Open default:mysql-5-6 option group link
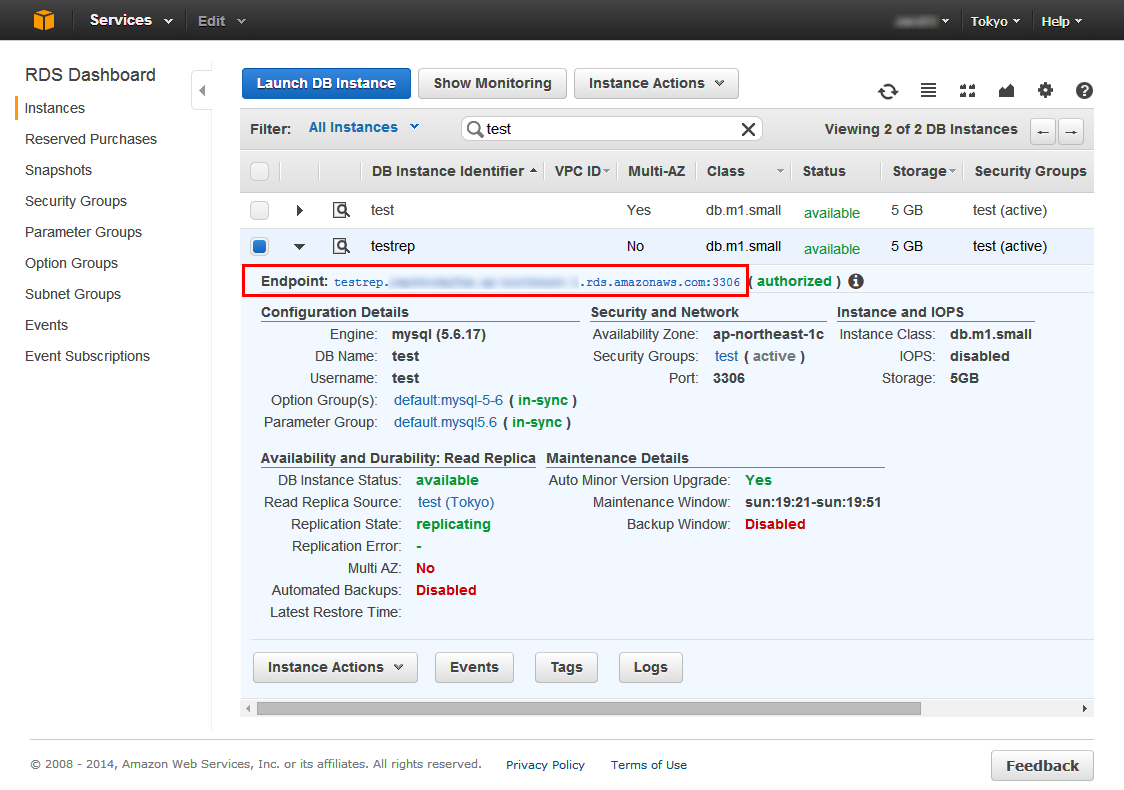 click(x=448, y=400)
